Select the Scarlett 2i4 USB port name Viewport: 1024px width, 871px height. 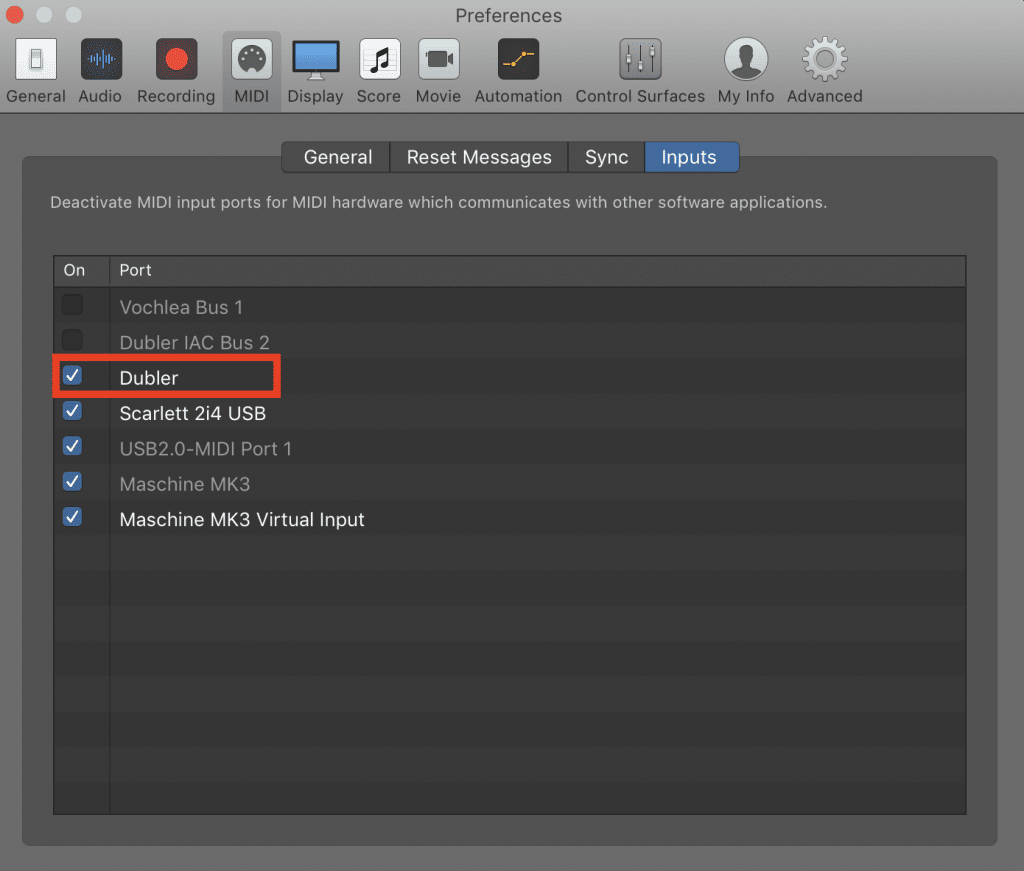pyautogui.click(x=193, y=413)
